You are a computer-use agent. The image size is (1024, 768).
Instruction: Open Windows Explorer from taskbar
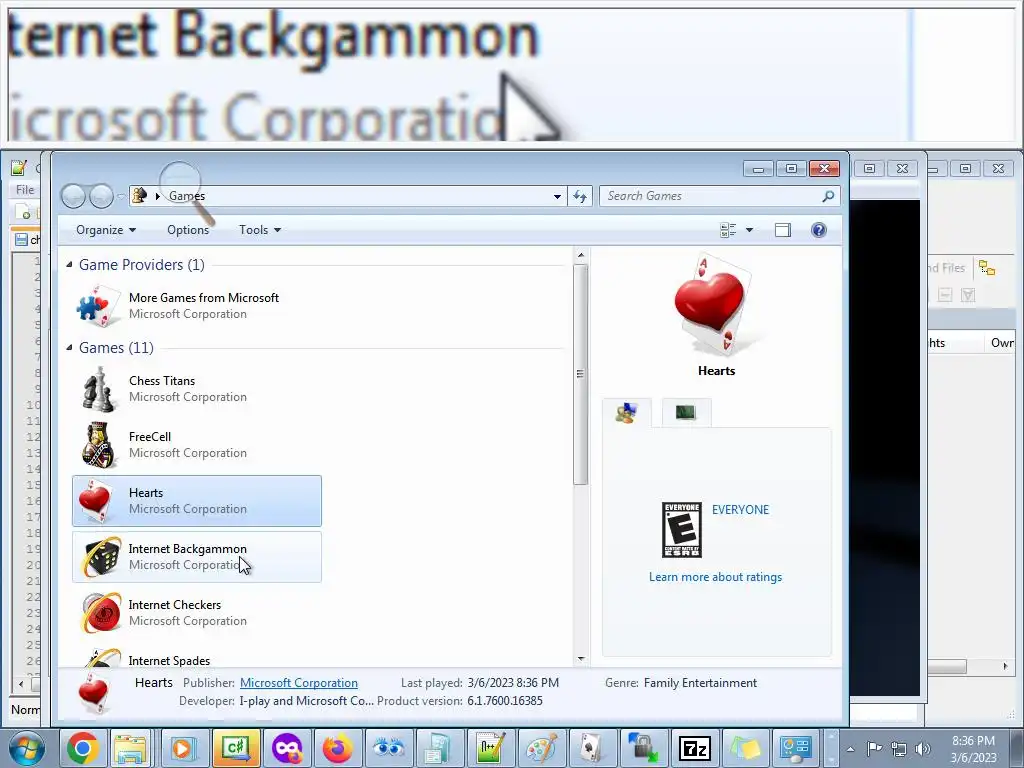coord(131,748)
